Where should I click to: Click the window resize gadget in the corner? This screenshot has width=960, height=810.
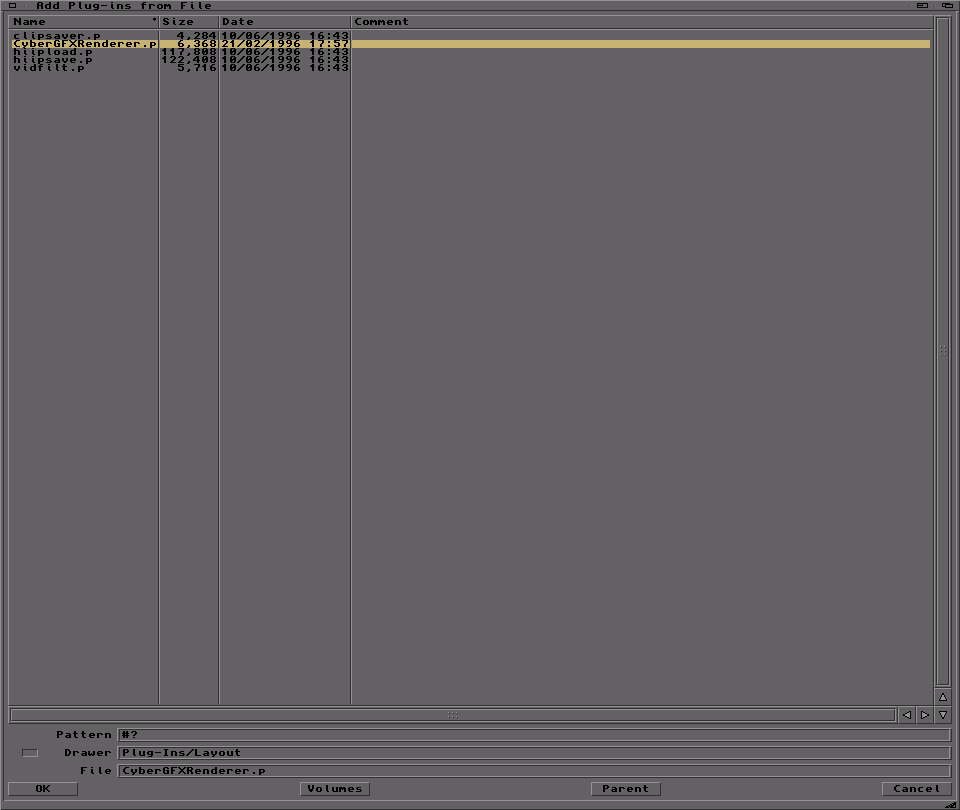coord(950,802)
